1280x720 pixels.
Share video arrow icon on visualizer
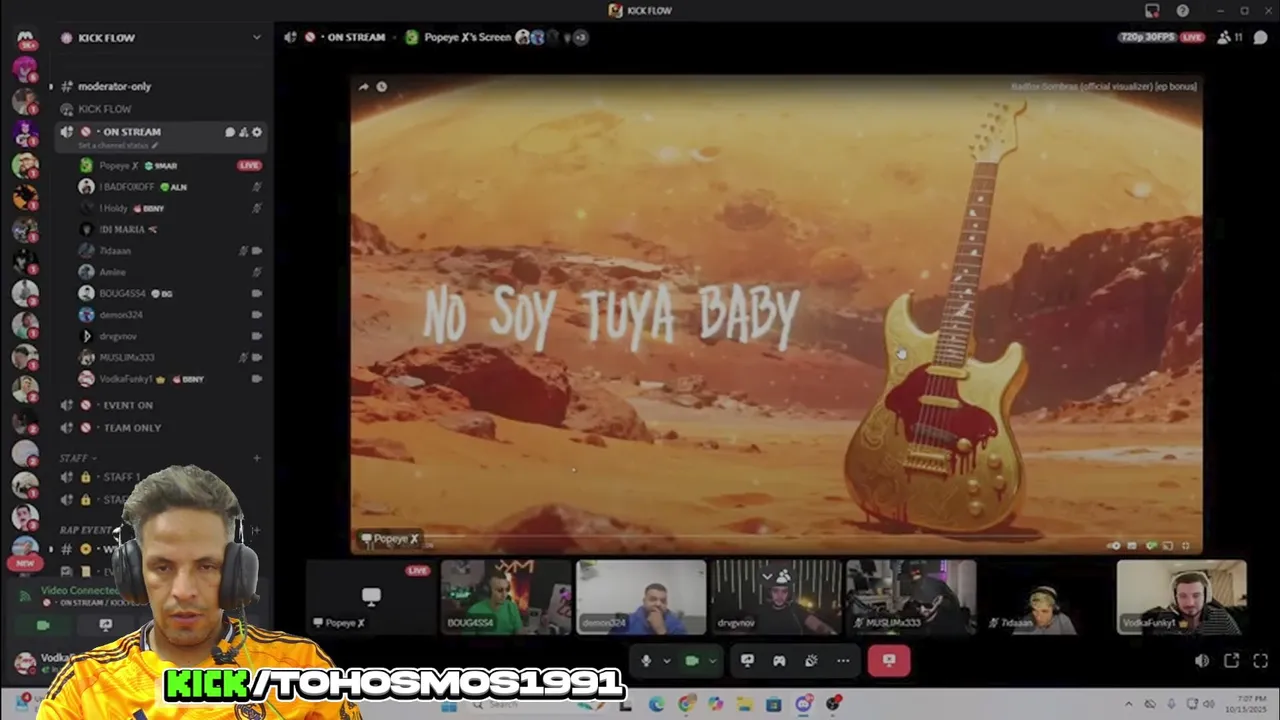tap(364, 87)
